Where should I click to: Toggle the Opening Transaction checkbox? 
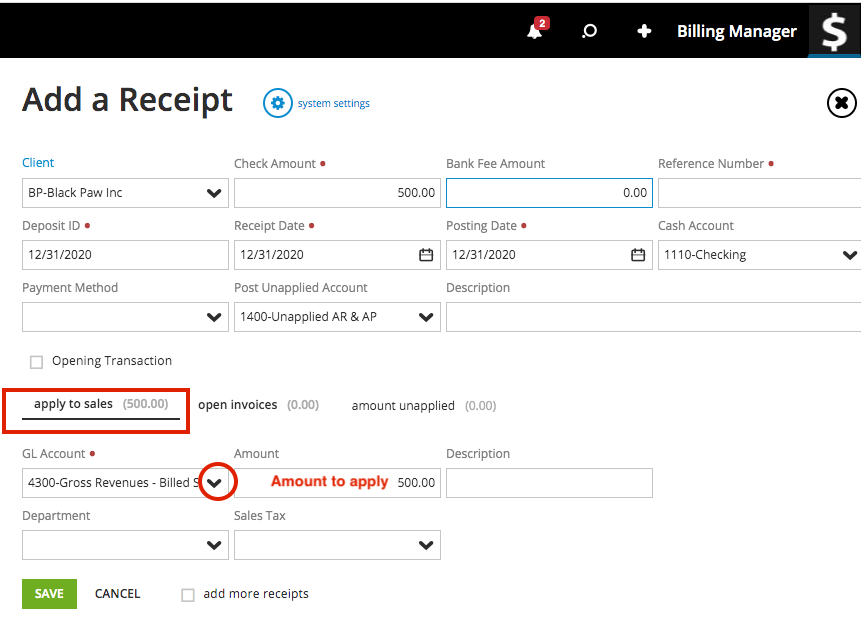pyautogui.click(x=36, y=362)
